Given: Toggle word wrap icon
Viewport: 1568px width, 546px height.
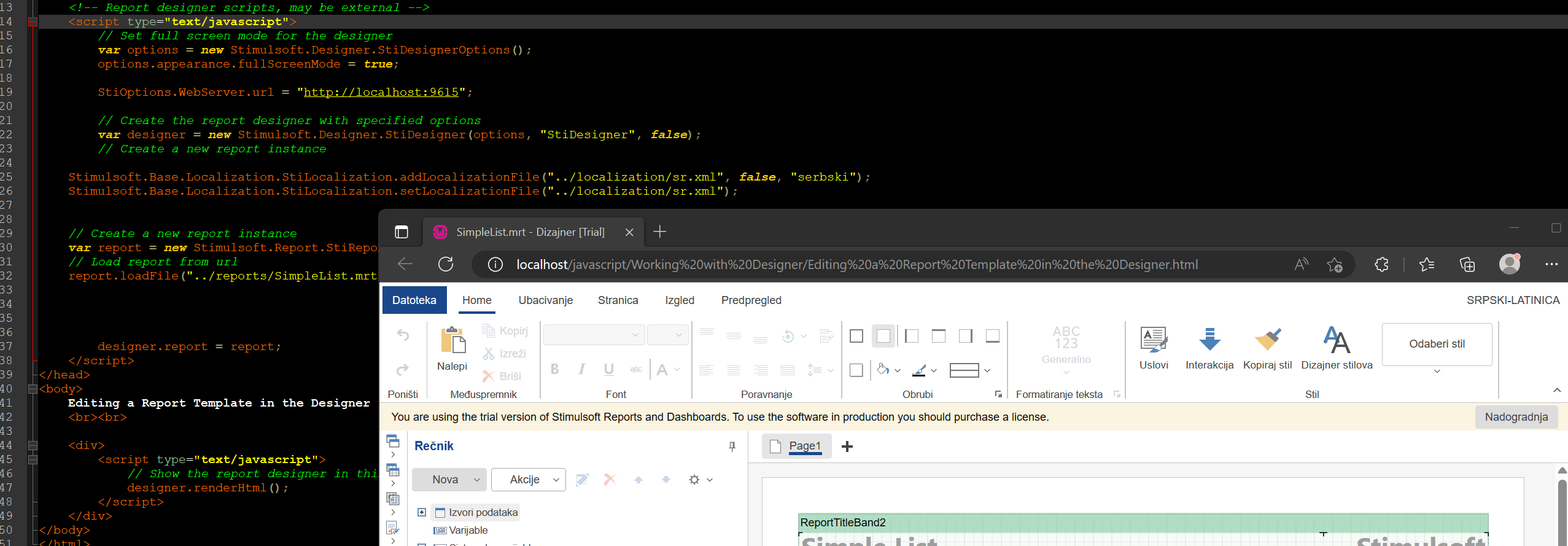Looking at the screenshot, I should click(x=827, y=336).
